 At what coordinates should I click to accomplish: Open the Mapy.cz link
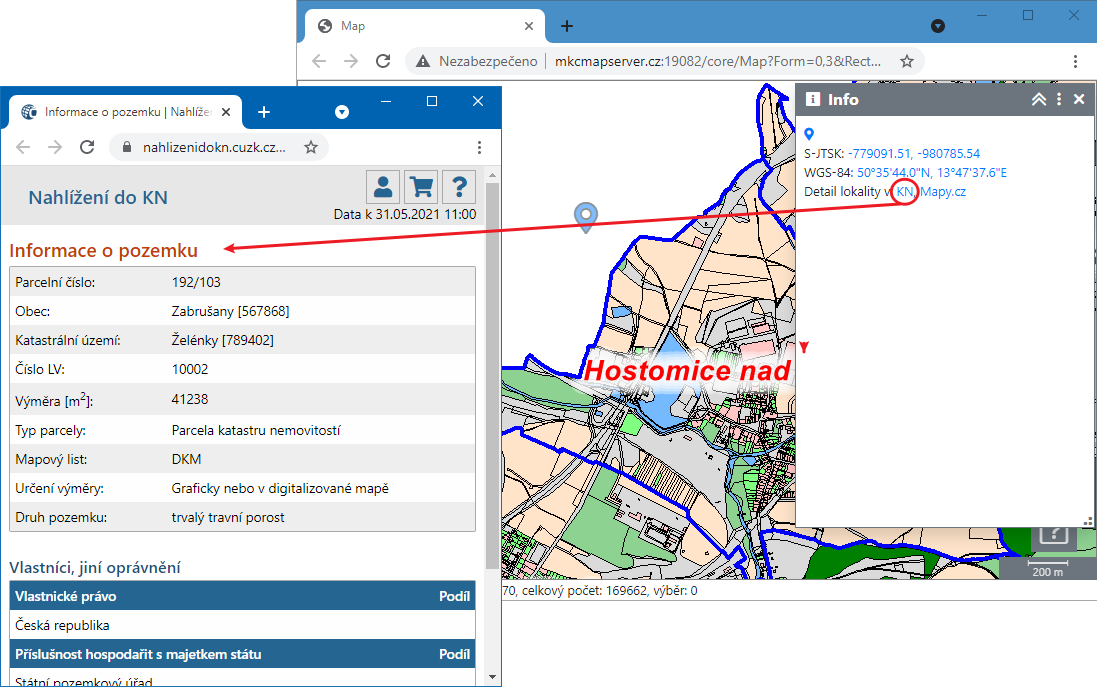click(x=942, y=191)
